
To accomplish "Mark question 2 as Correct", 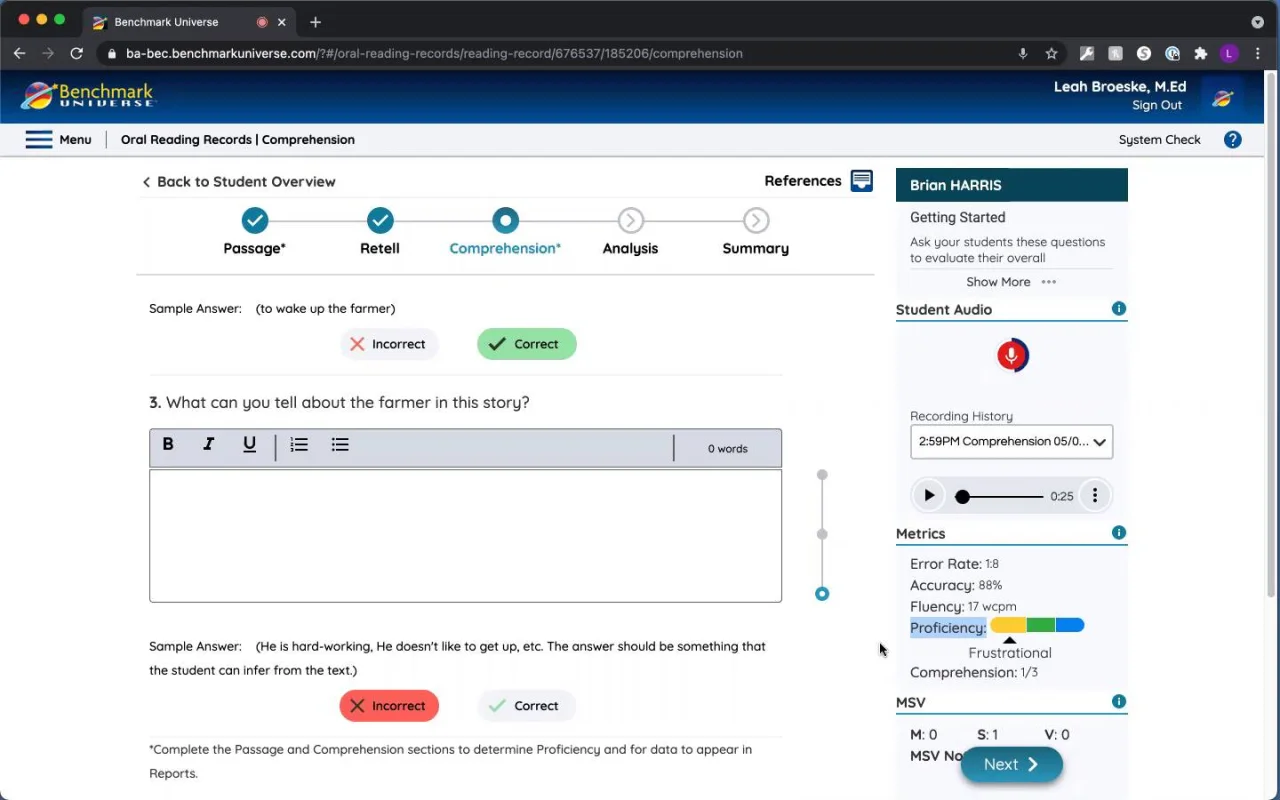I will pyautogui.click(x=527, y=344).
